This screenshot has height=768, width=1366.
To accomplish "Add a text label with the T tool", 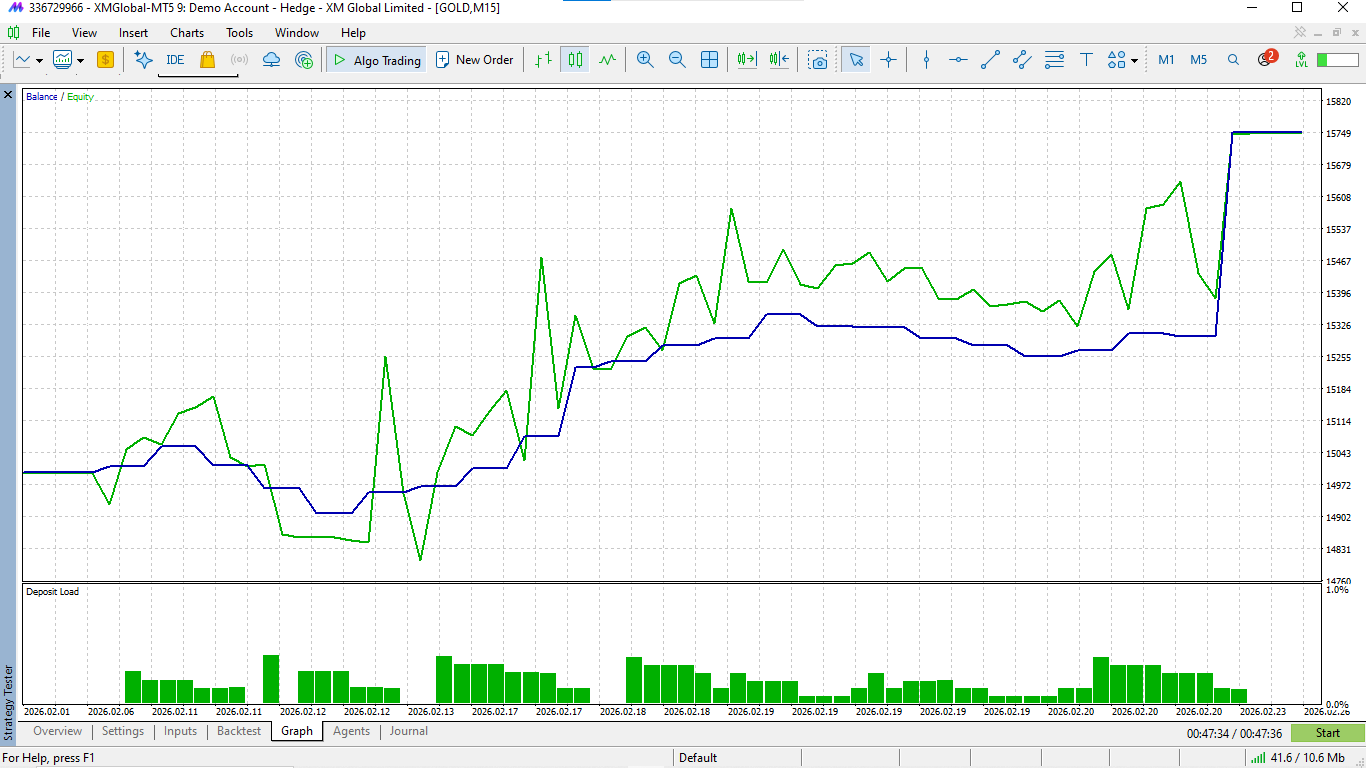I will tap(1086, 60).
